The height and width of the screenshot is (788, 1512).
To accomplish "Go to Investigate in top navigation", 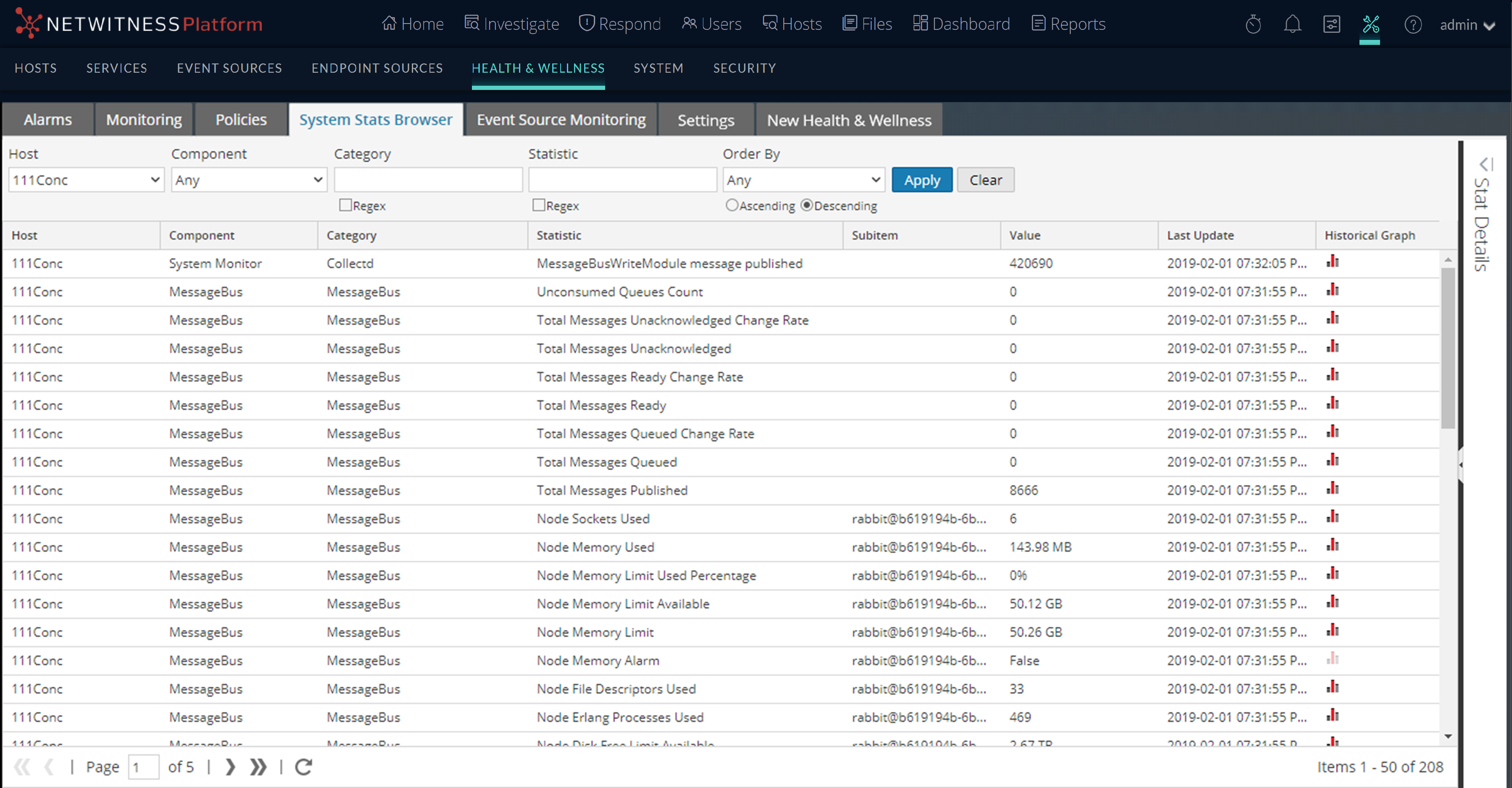I will (511, 24).
